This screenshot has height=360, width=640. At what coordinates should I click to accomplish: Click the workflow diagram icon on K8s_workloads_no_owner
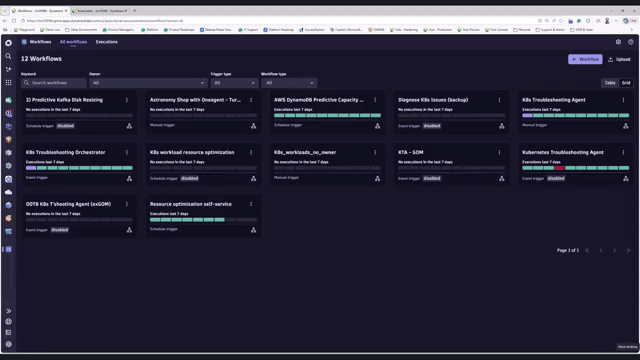pos(378,178)
